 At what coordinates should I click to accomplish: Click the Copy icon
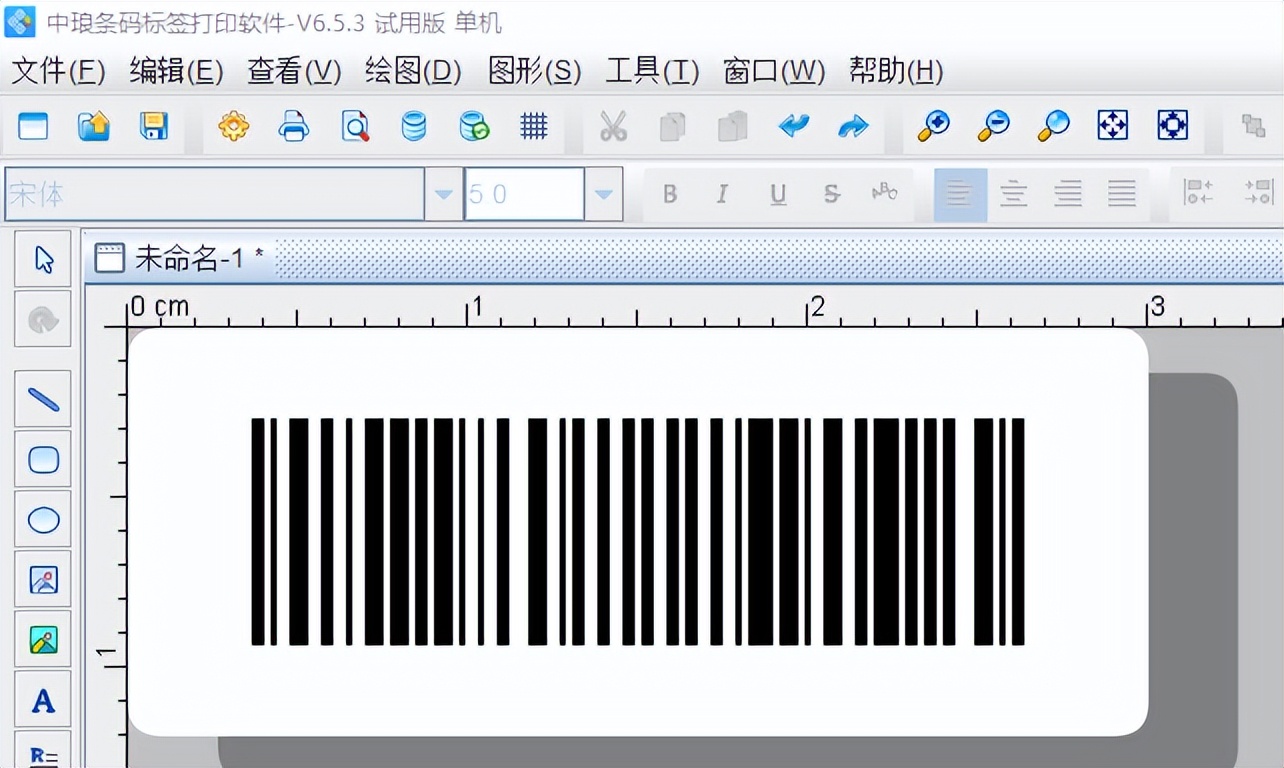[673, 126]
